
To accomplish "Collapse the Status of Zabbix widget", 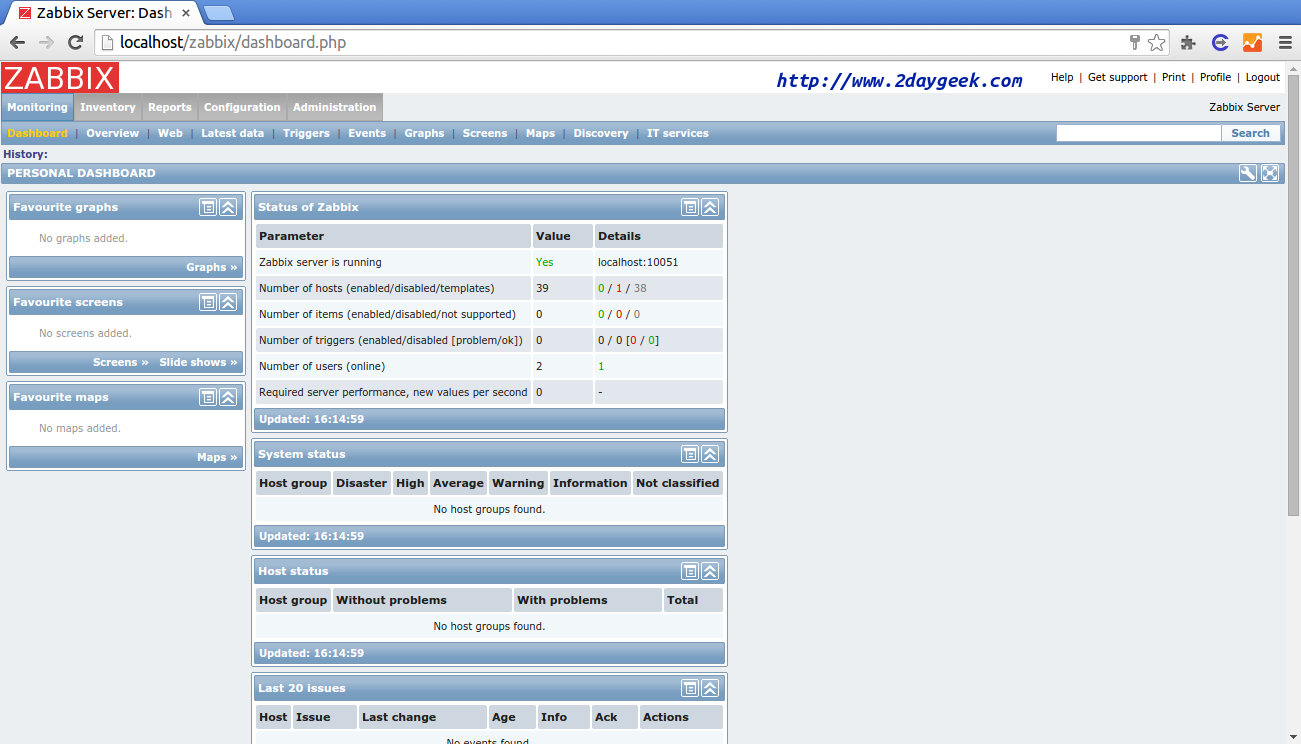I will 710,207.
